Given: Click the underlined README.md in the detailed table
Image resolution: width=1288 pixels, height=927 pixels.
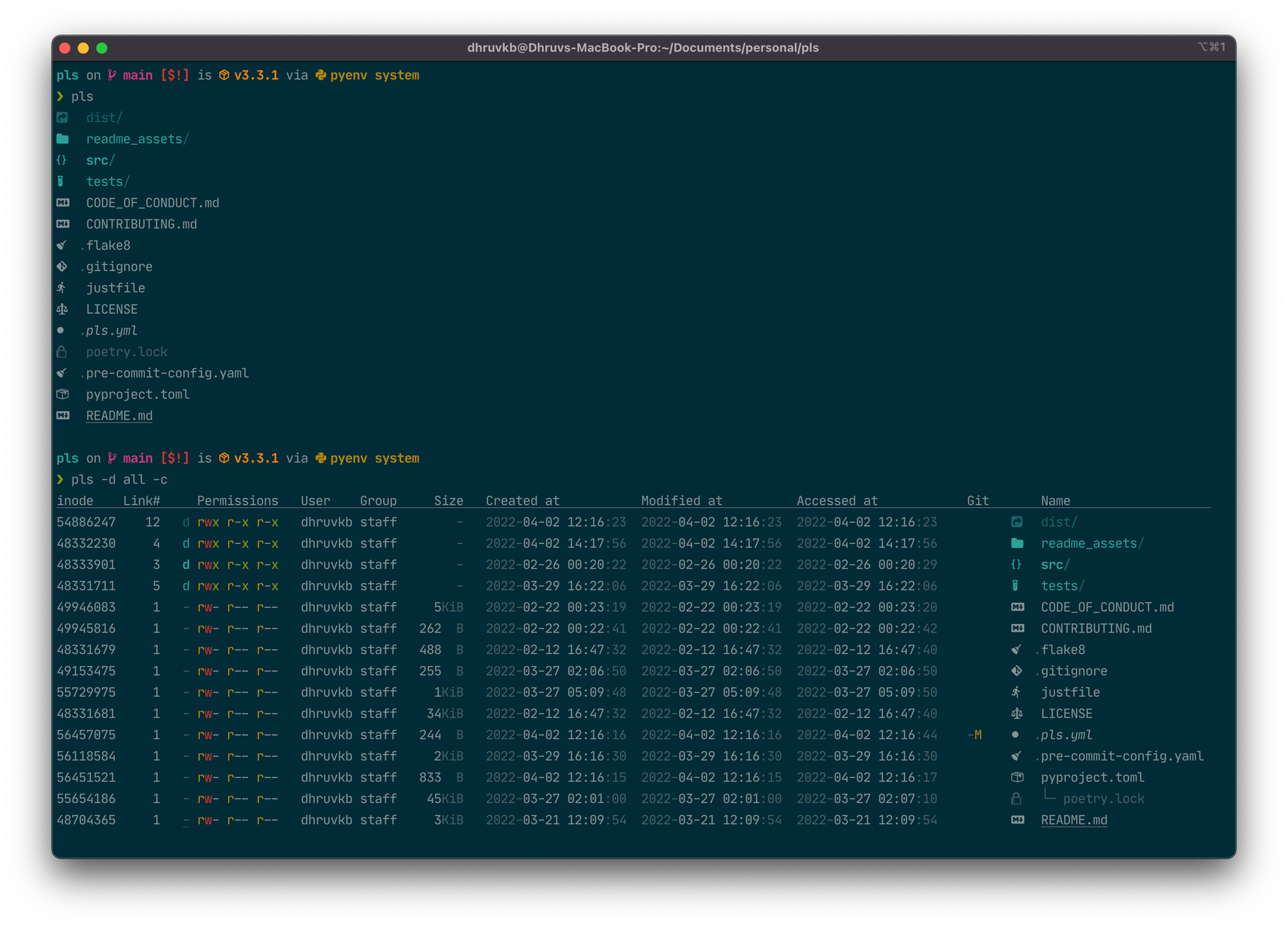Looking at the screenshot, I should [1073, 820].
